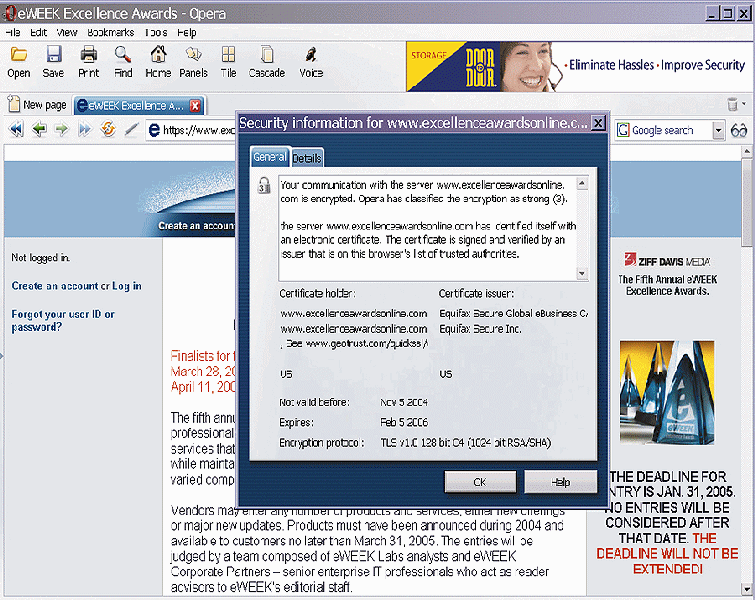
Task: Expand the Google search dropdown arrow
Action: coord(718,130)
